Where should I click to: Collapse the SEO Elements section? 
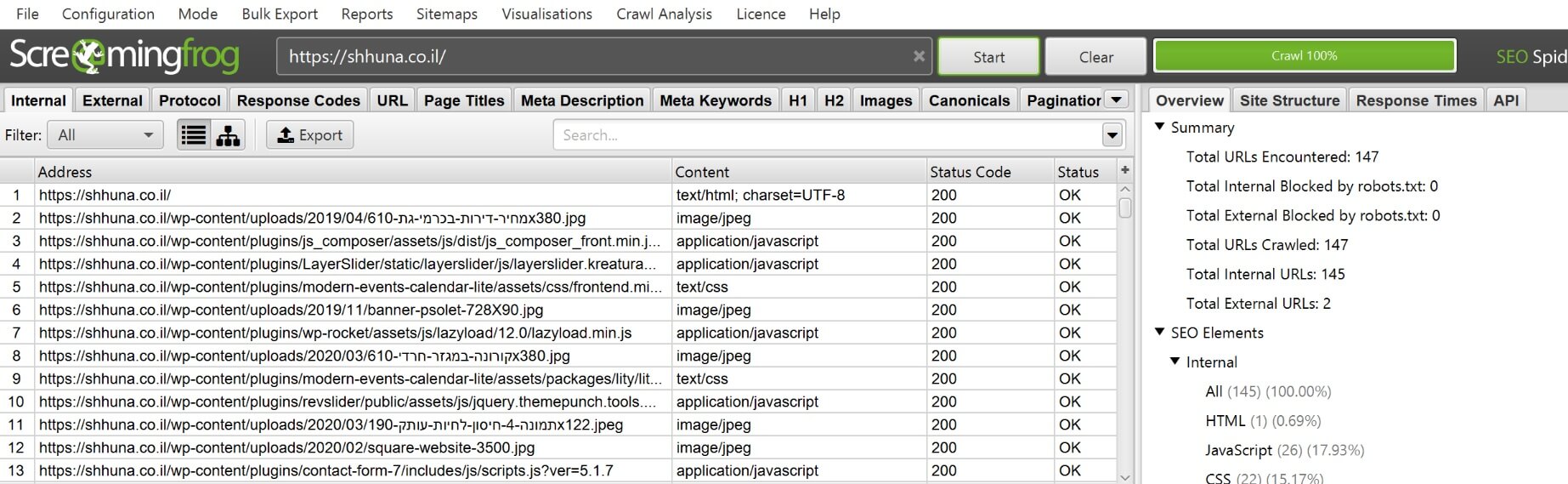[1160, 332]
